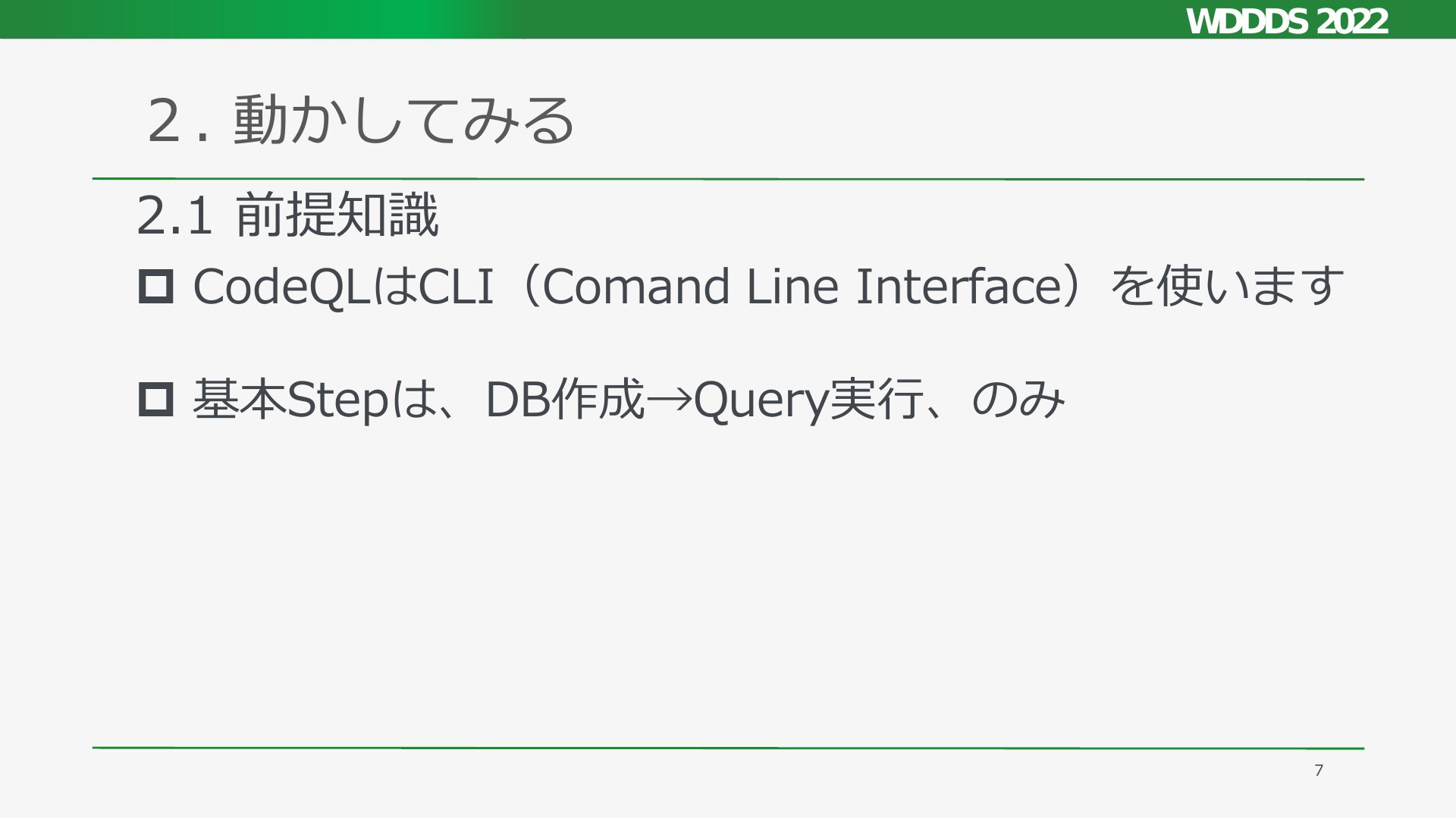The width and height of the screenshot is (1456, 819).
Task: Click the arrow between DB作成 and Query実行
Action: coord(669,400)
